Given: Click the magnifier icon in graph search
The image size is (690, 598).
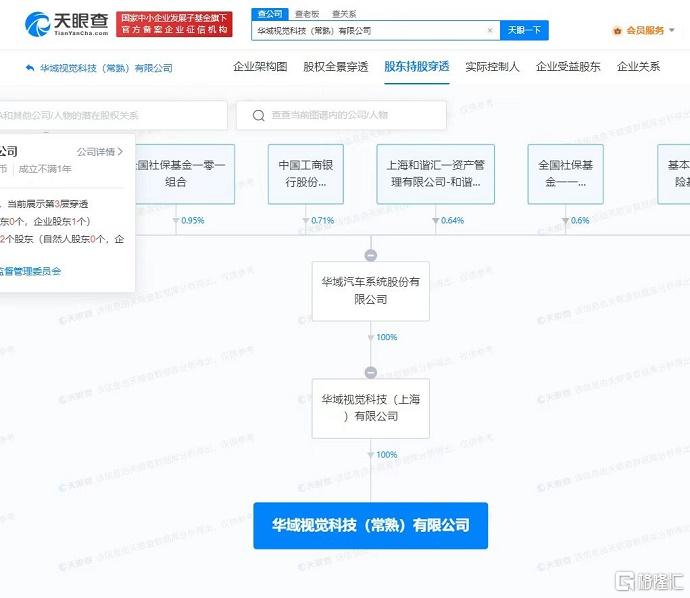Looking at the screenshot, I should click(259, 115).
